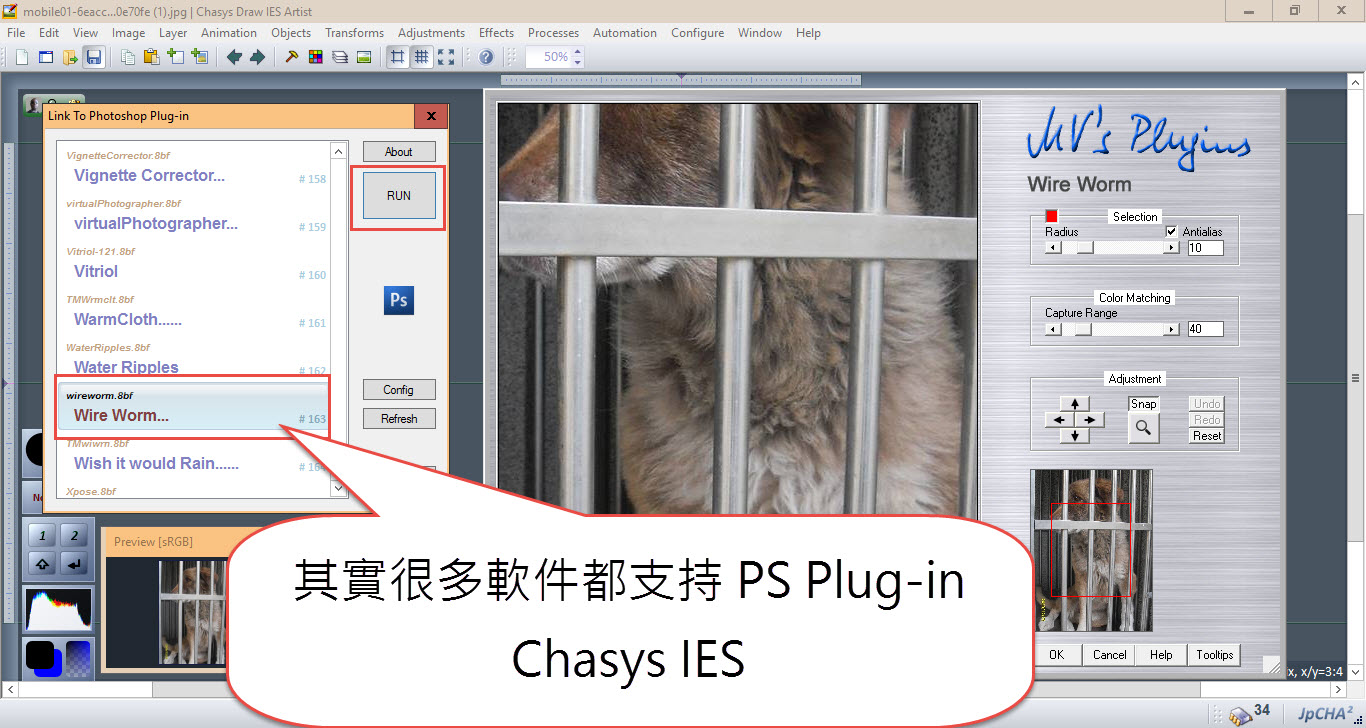Click the up-arrow shift button
1366x728 pixels.
42,565
